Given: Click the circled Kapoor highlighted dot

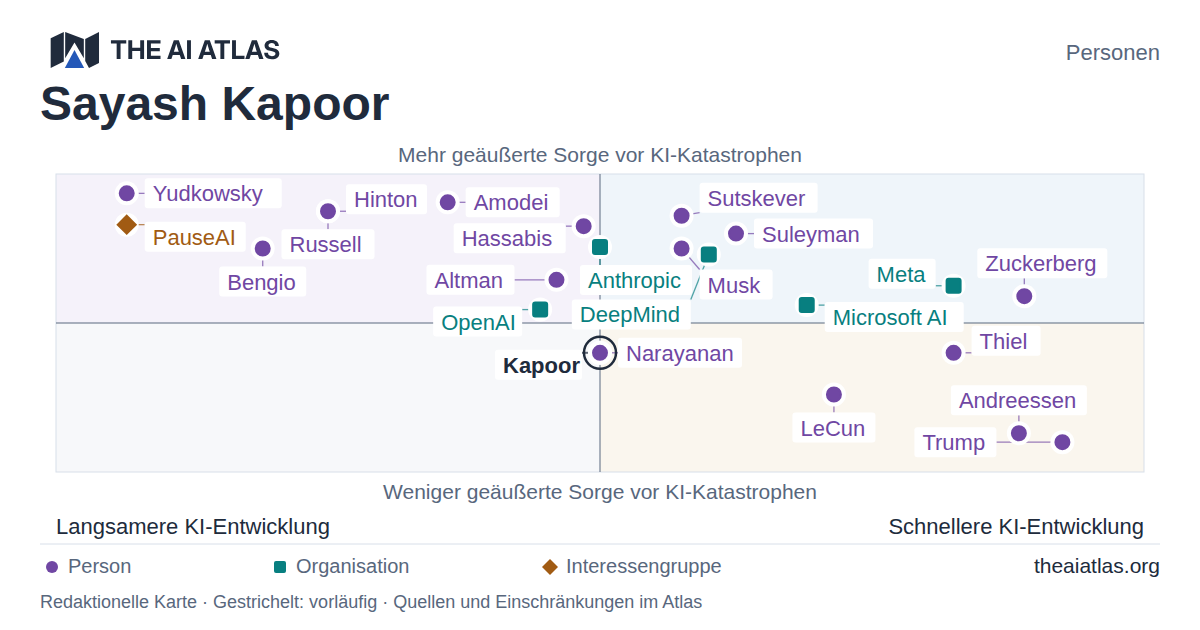Looking at the screenshot, I should (x=600, y=352).
